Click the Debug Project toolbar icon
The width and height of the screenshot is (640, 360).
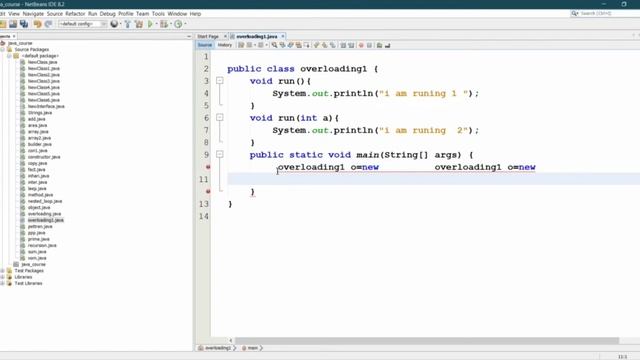point(164,24)
